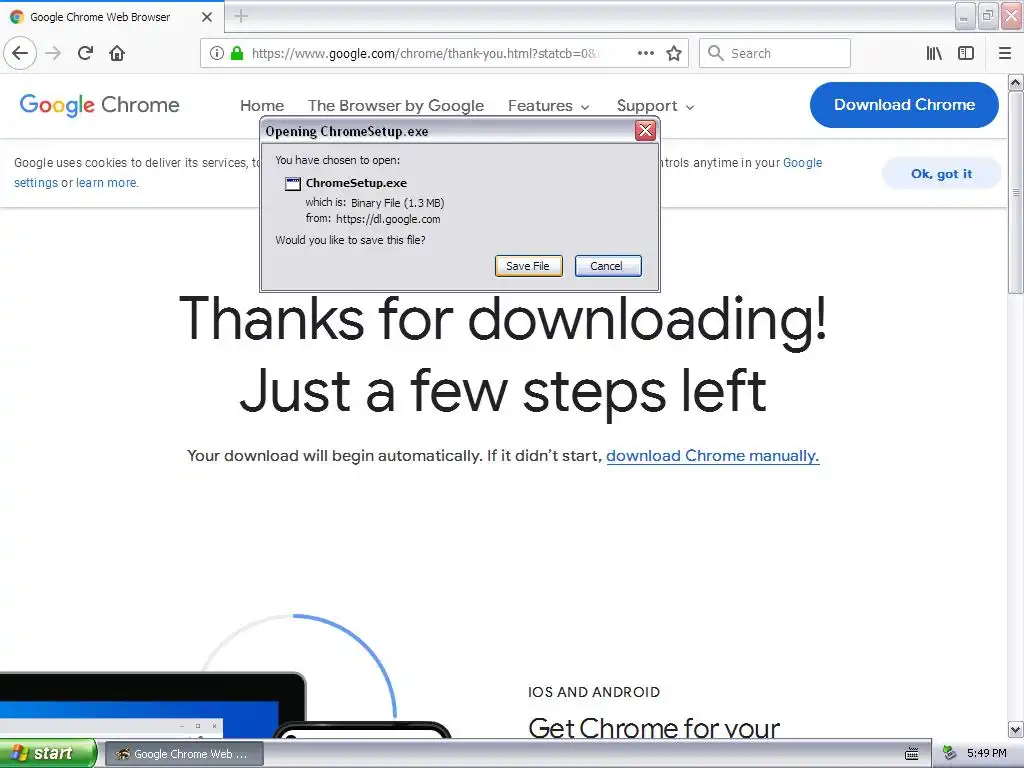
Task: Open a new tab with plus
Action: click(241, 16)
